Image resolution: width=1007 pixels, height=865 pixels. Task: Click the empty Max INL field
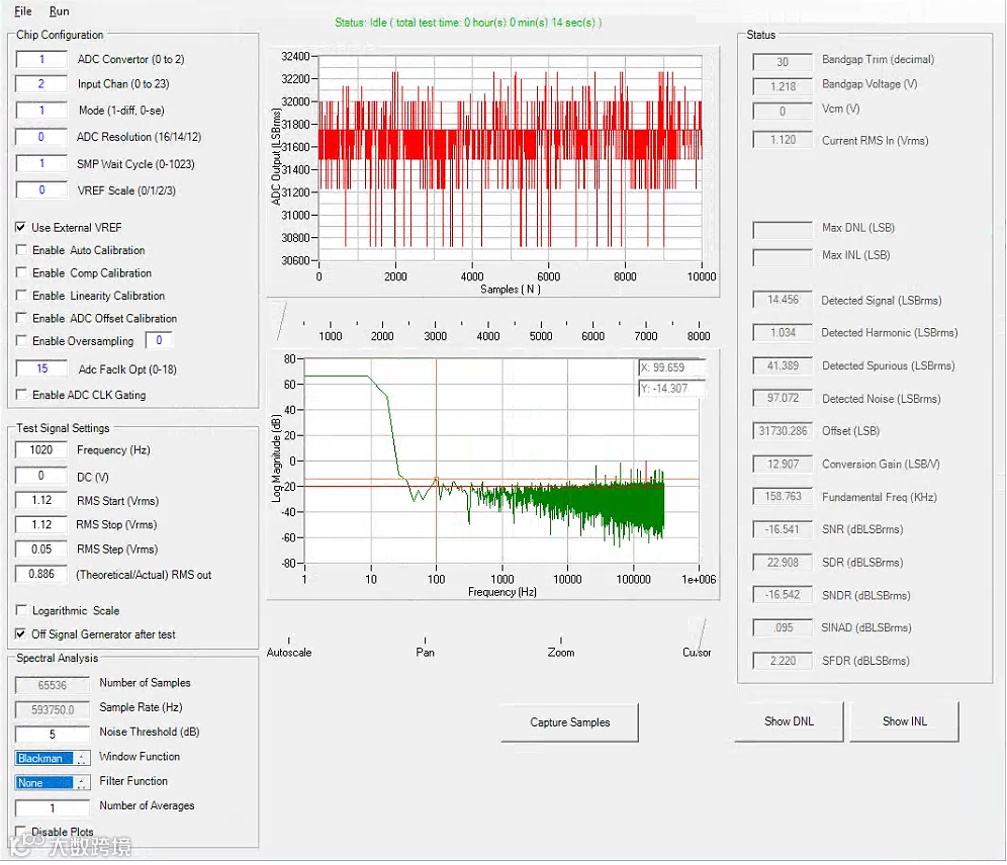point(782,258)
